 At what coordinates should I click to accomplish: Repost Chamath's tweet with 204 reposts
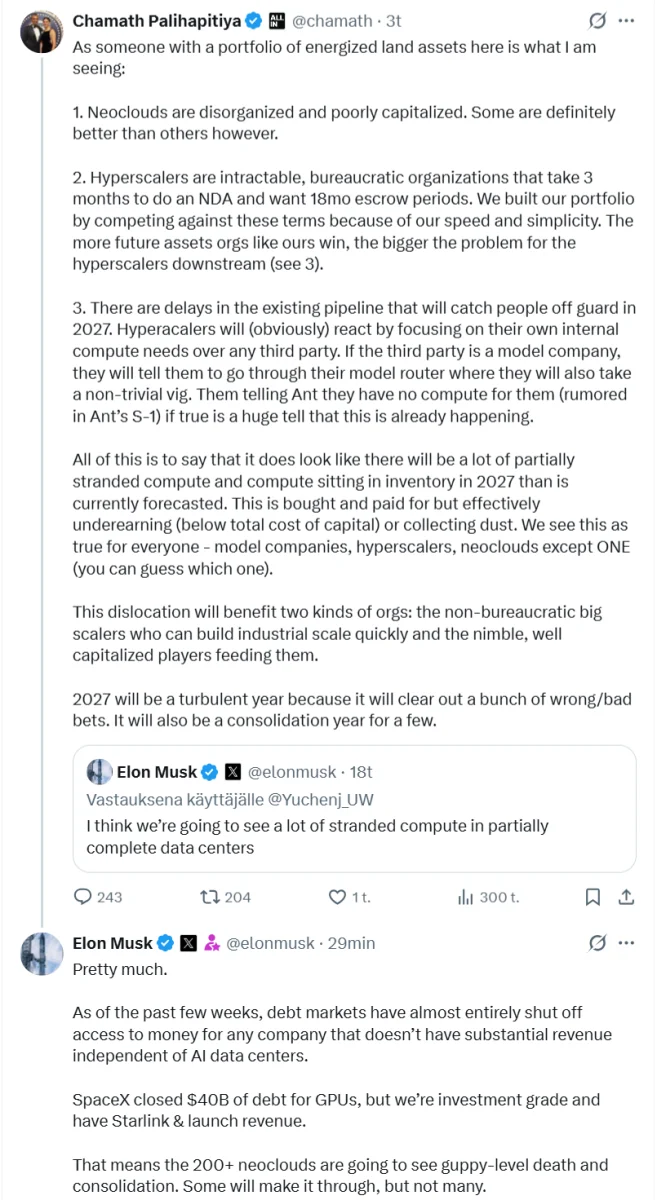click(226, 897)
